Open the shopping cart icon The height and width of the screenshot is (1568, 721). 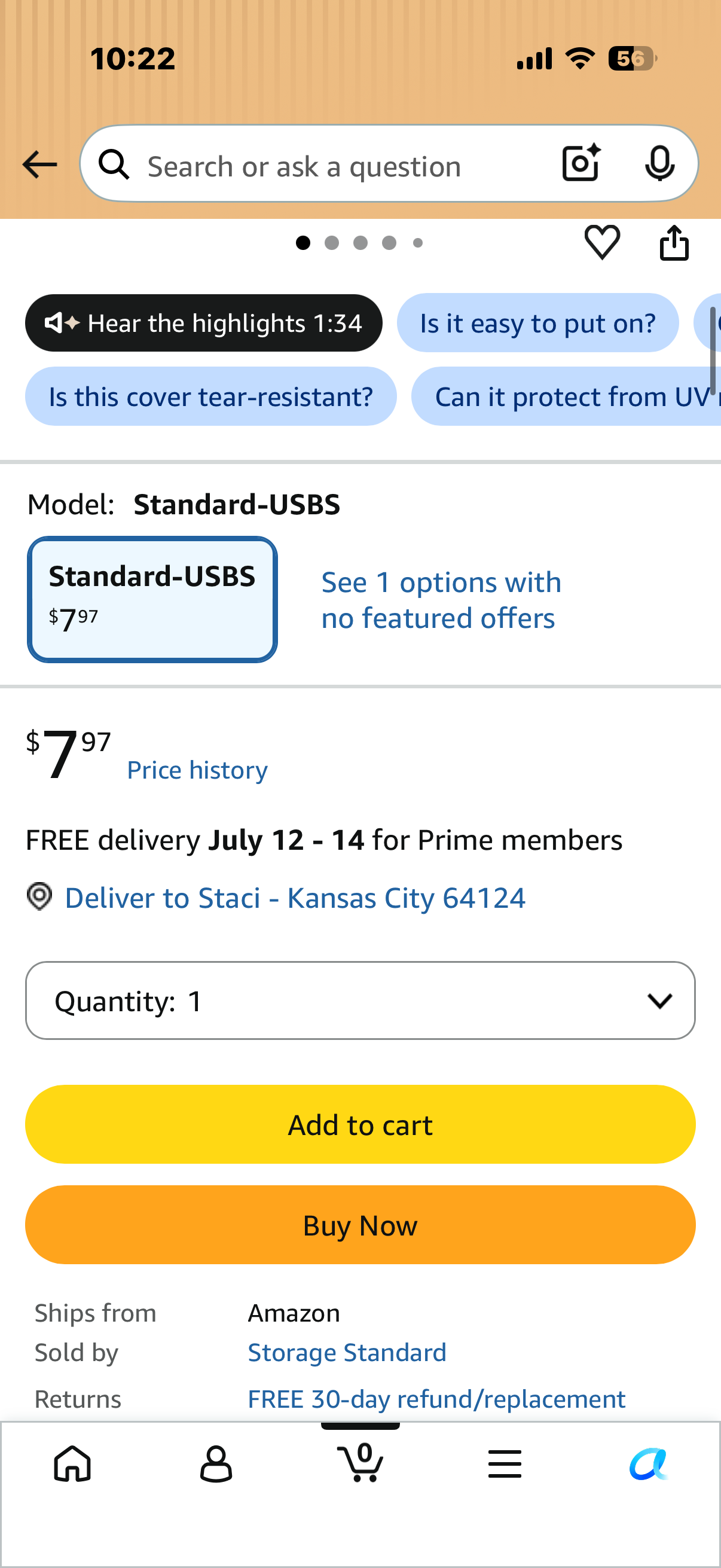[360, 1462]
